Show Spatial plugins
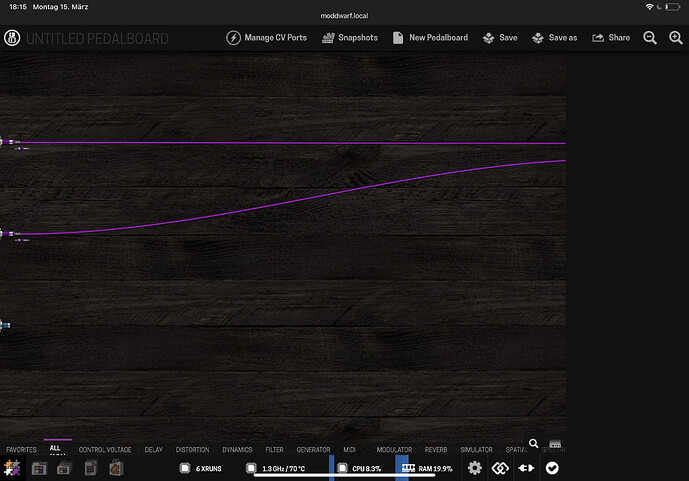 point(516,450)
